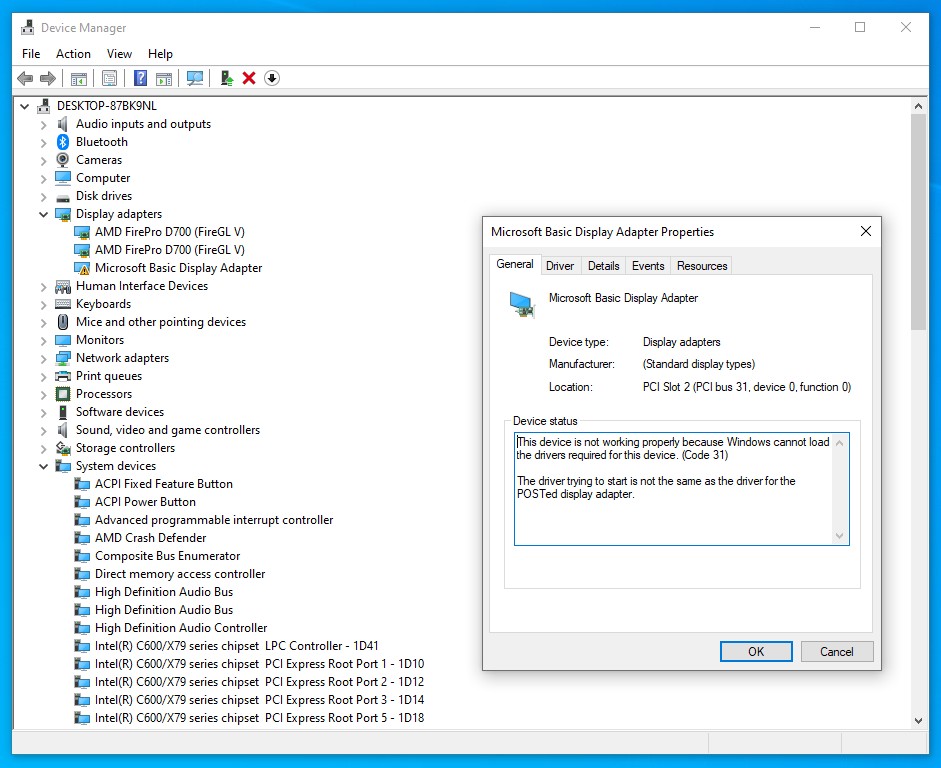This screenshot has width=941, height=768.
Task: Click red X Uninstall device icon
Action: click(249, 78)
